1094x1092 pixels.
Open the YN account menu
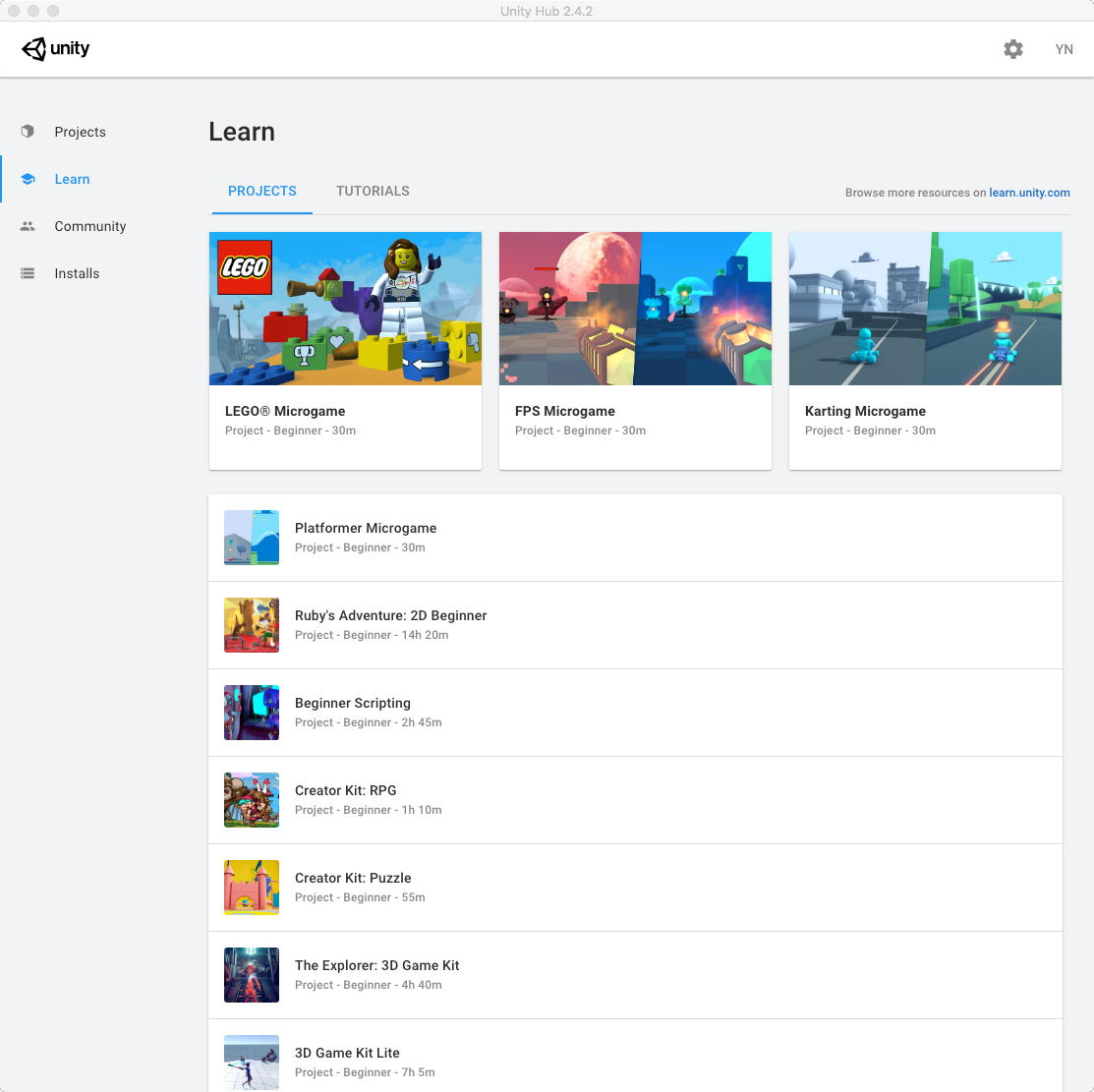1064,49
